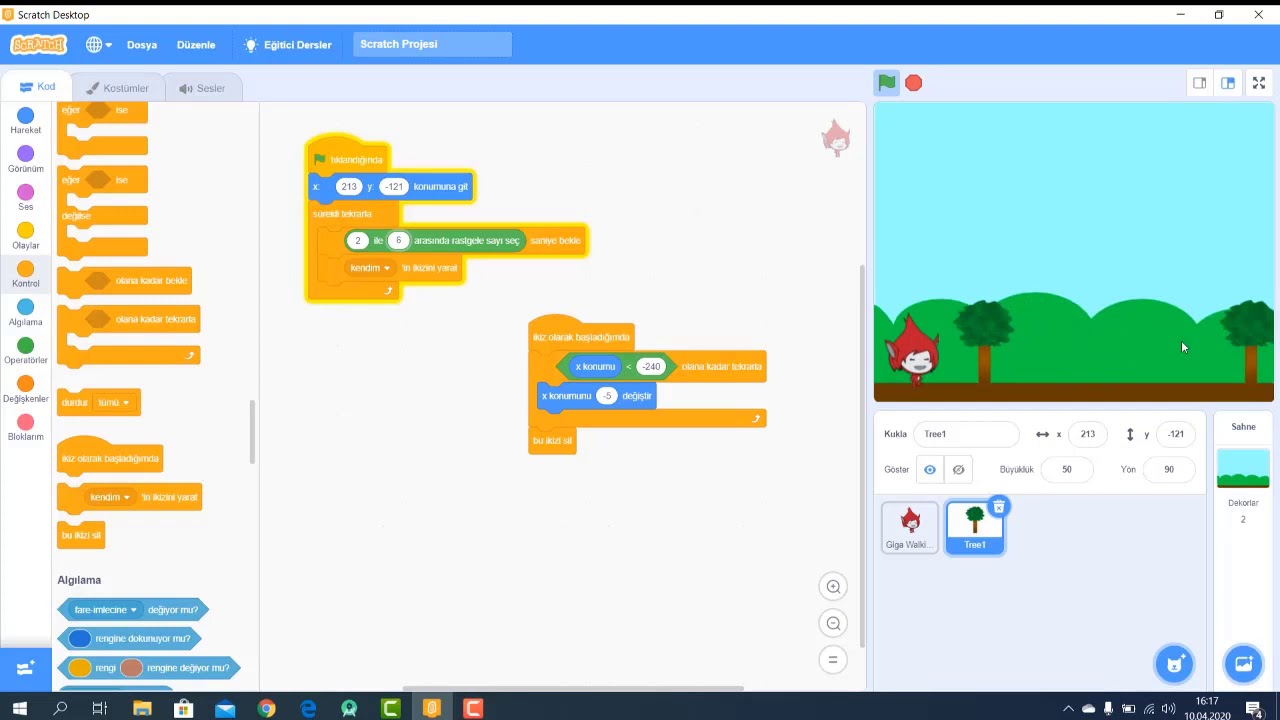Screen dimensions: 1280x720
Task: Switch to the Sesler tab
Action: click(202, 88)
